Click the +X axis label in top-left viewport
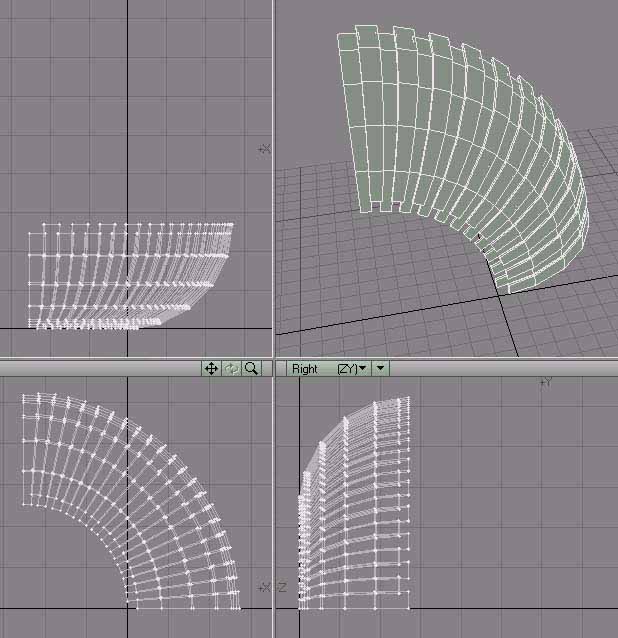Screen dimensions: 618x638 [264, 148]
